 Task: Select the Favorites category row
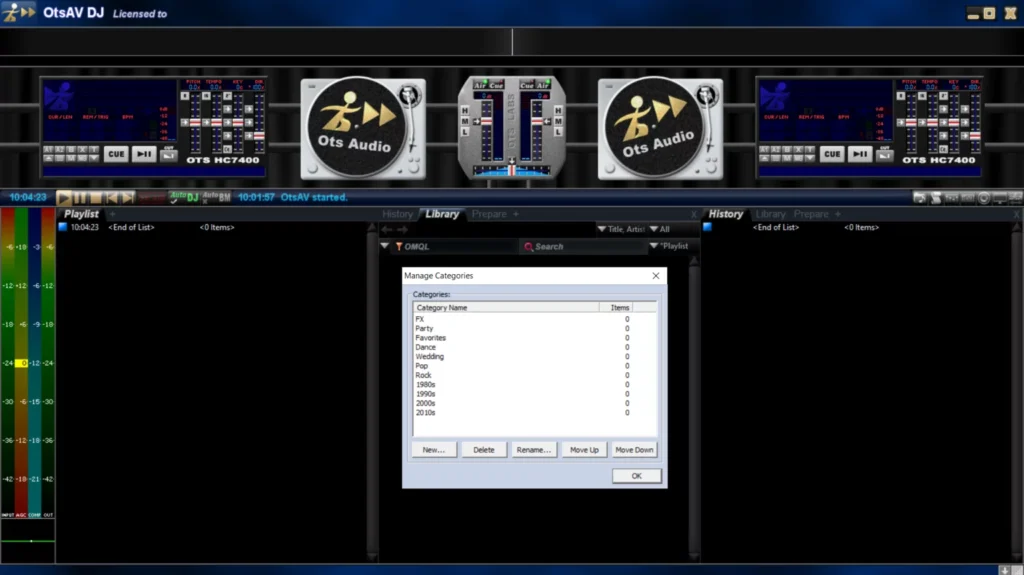point(534,338)
